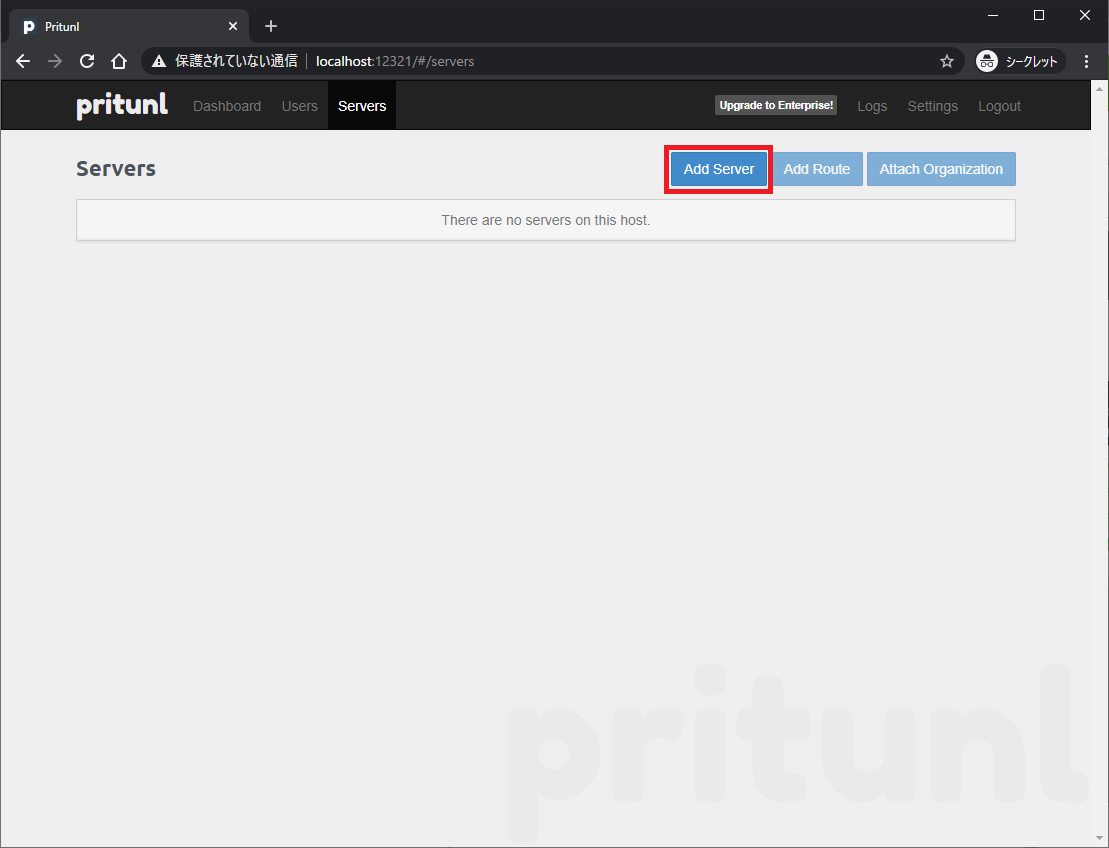Click the Add Route button

click(817, 169)
